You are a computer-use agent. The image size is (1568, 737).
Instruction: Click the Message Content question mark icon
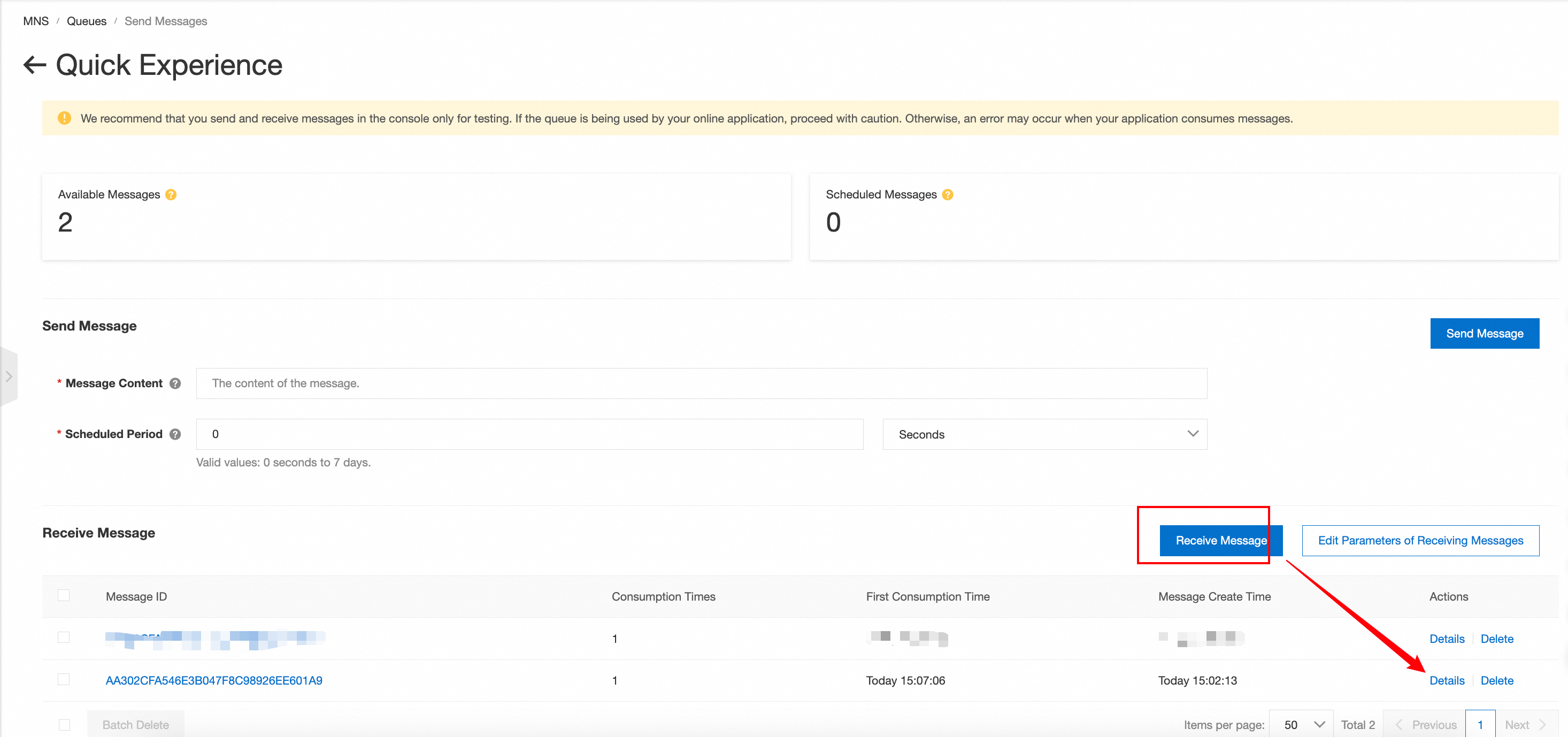point(175,383)
